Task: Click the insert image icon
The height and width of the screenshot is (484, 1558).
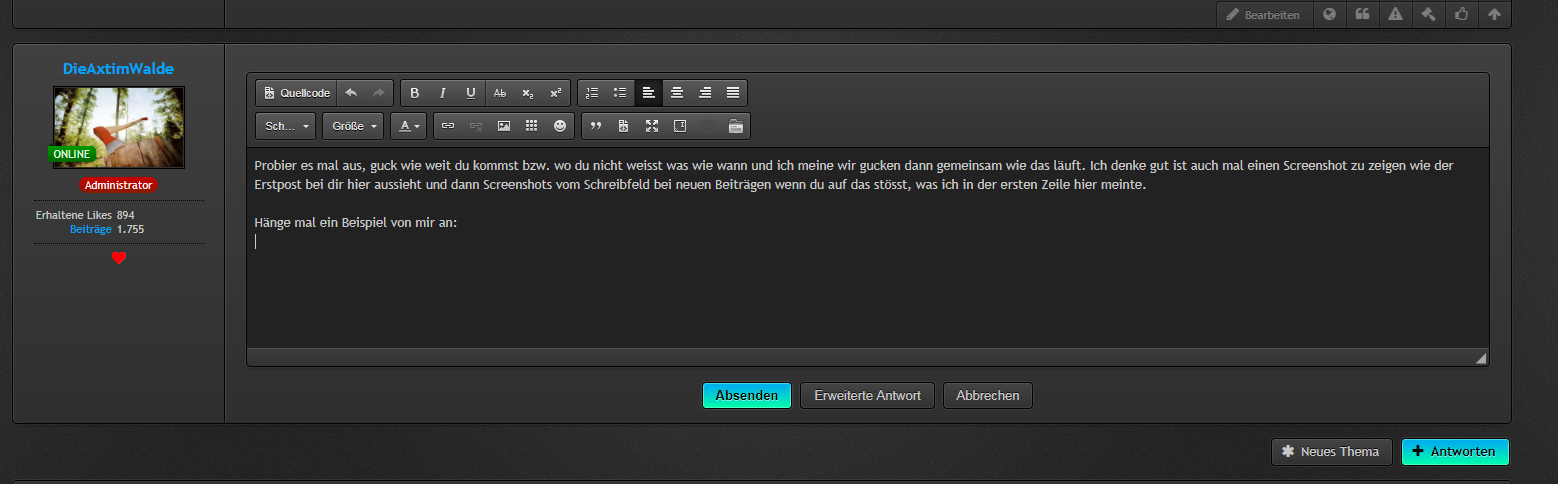Action: (x=504, y=126)
